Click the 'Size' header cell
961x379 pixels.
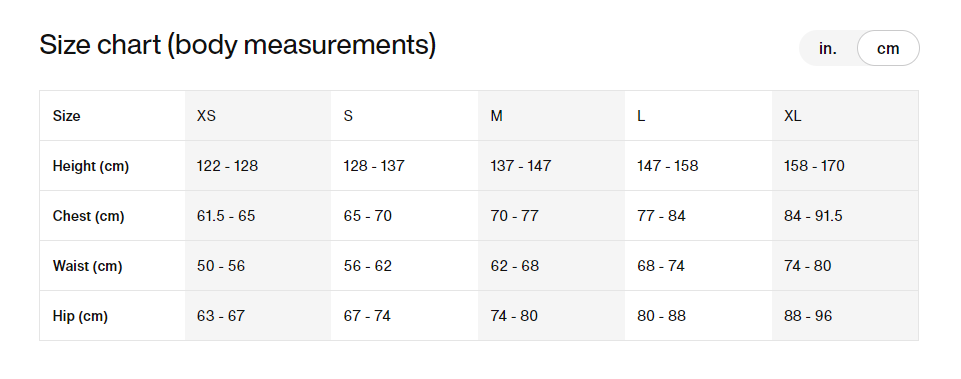coord(112,116)
